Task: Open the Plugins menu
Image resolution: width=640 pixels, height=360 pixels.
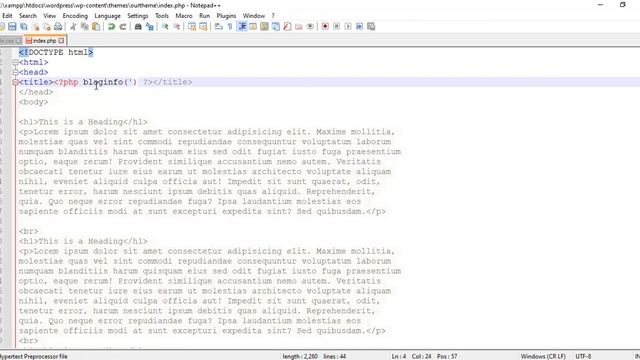Action: tap(226, 16)
